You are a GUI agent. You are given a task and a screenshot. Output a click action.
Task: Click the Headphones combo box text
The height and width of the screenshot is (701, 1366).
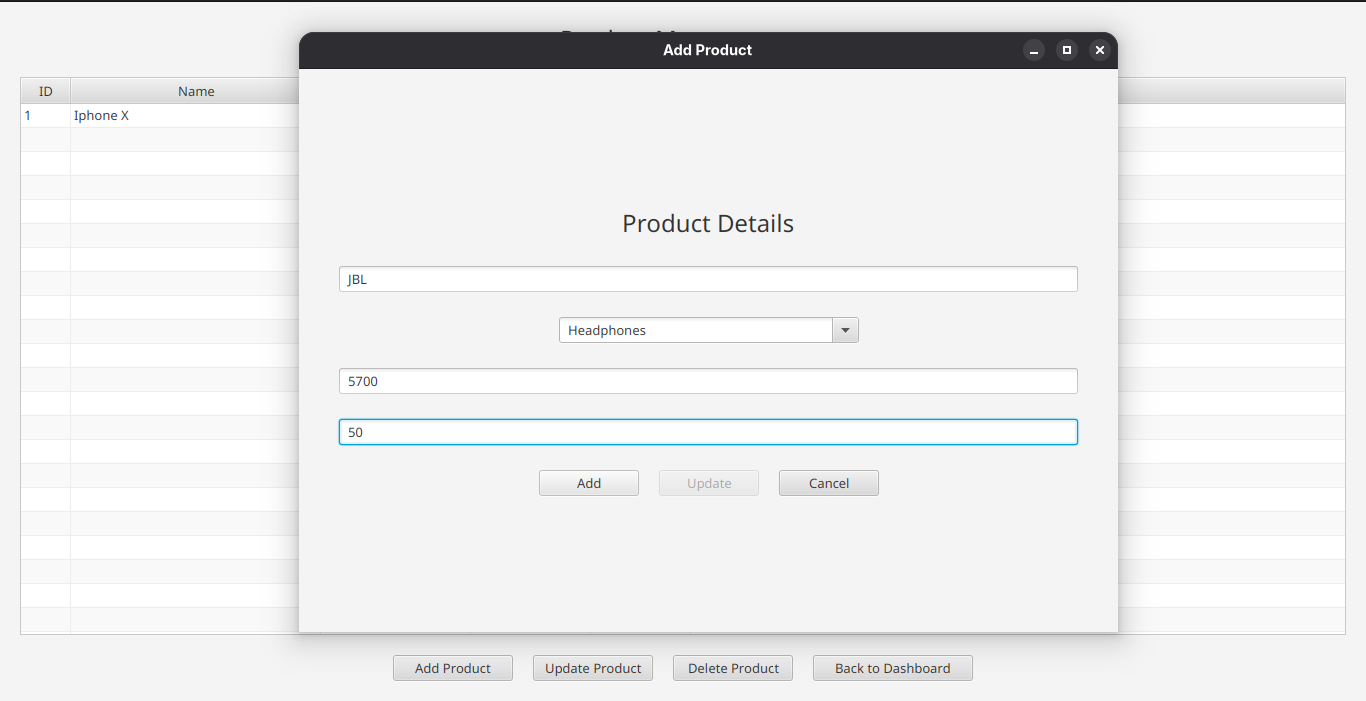[607, 330]
